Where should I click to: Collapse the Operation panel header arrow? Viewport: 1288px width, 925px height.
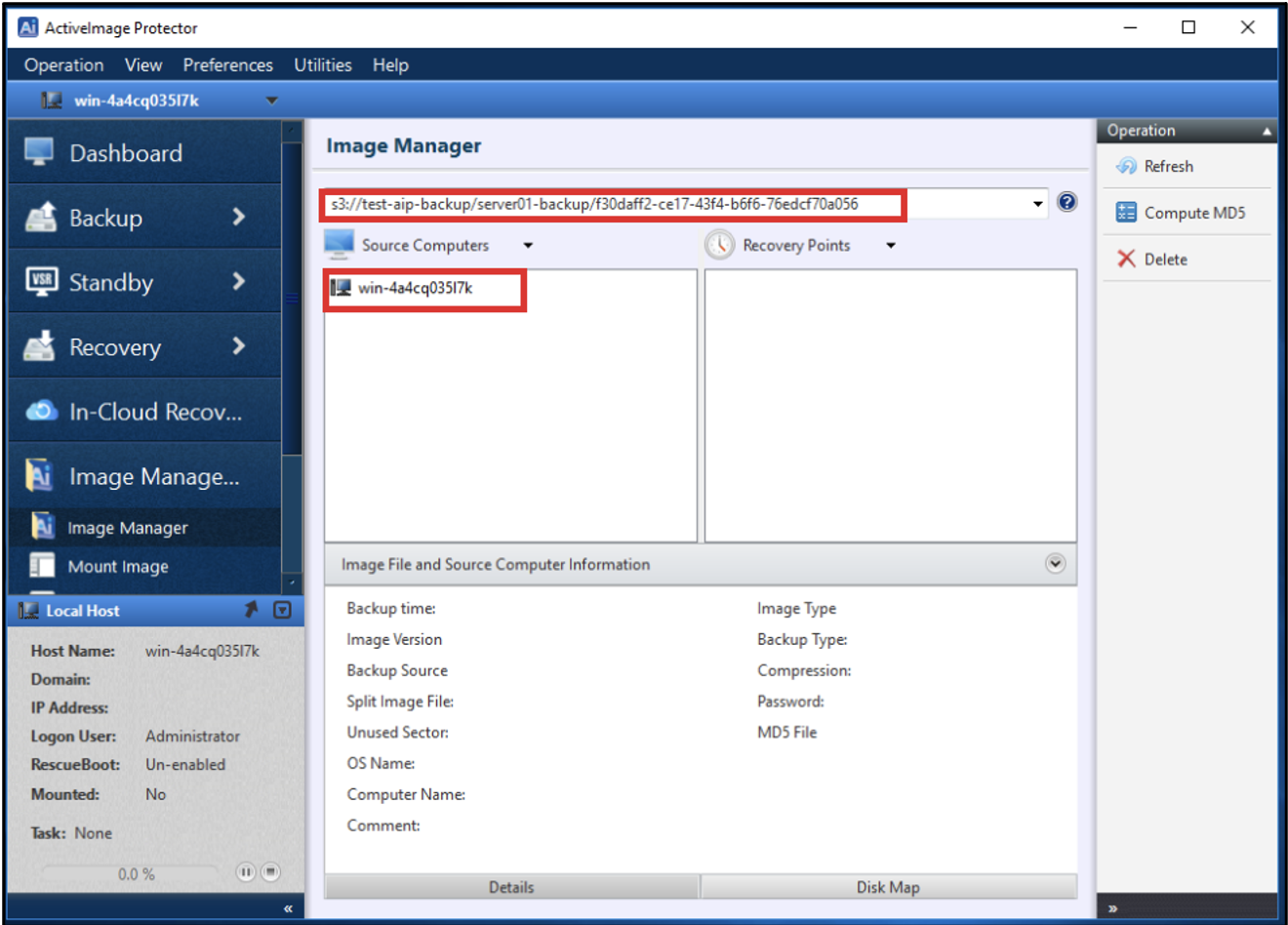pos(1267,131)
